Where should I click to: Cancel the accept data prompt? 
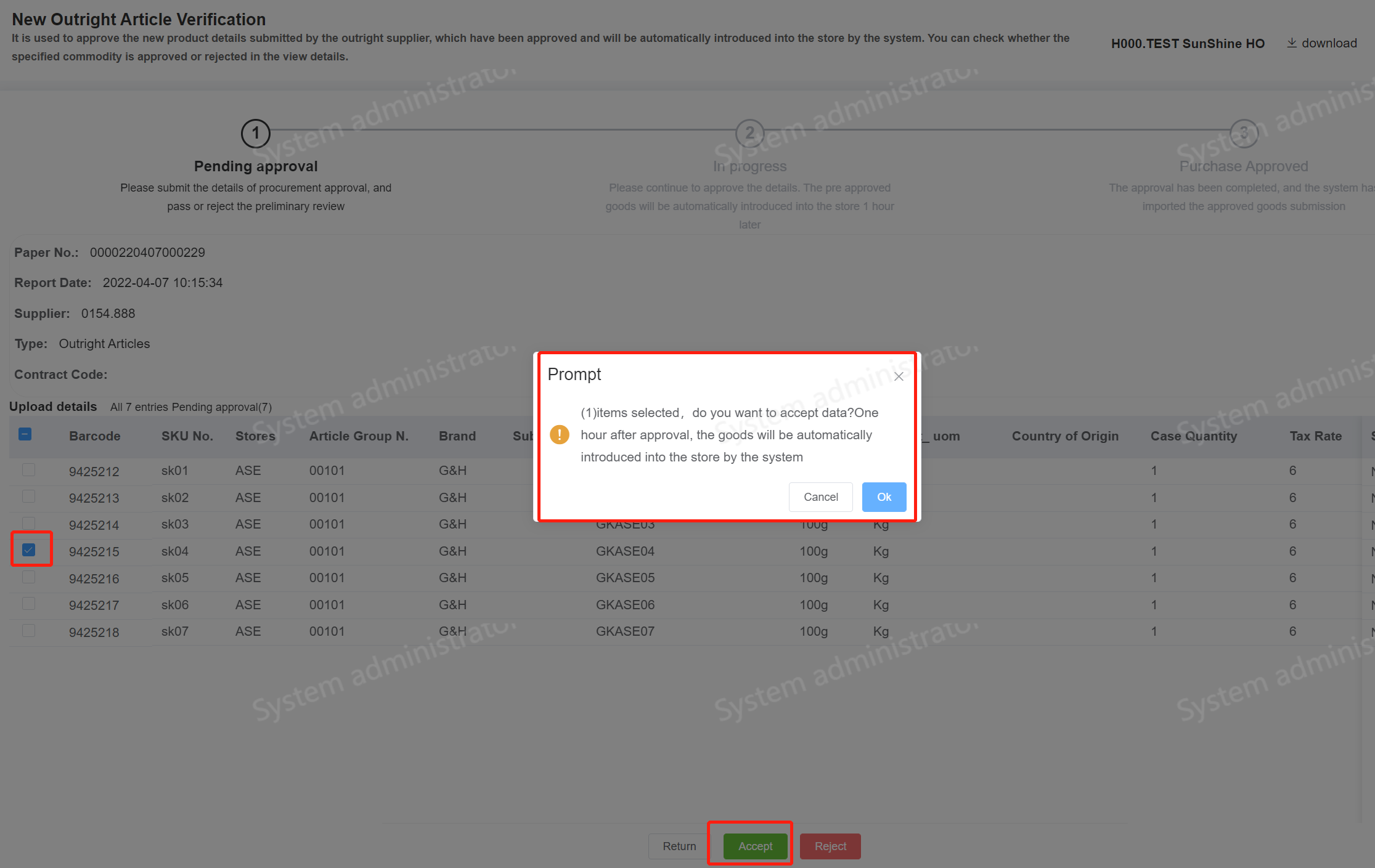[x=820, y=497]
